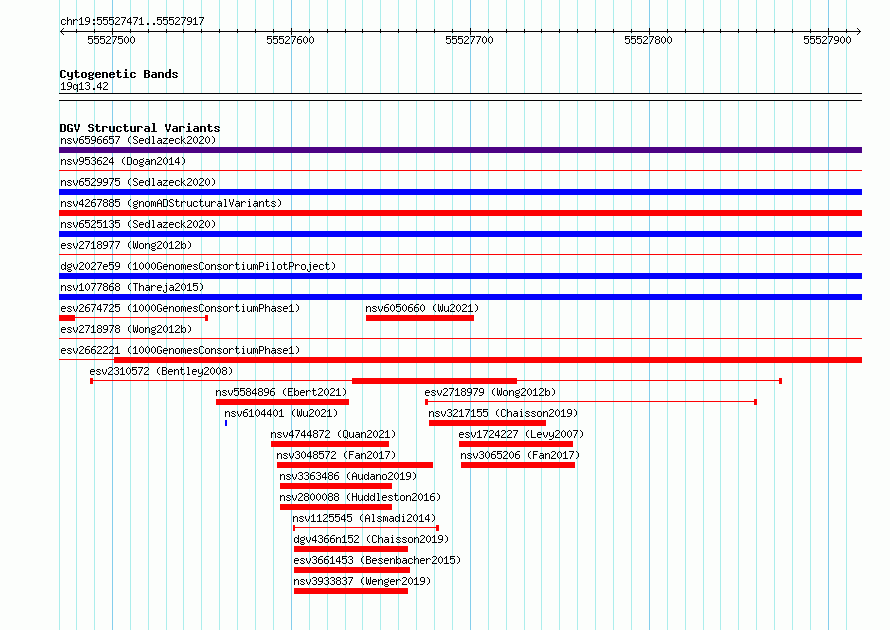Click nsv1125545 (Alsmadi2014) variant label
This screenshot has width=890, height=630.
364,518
